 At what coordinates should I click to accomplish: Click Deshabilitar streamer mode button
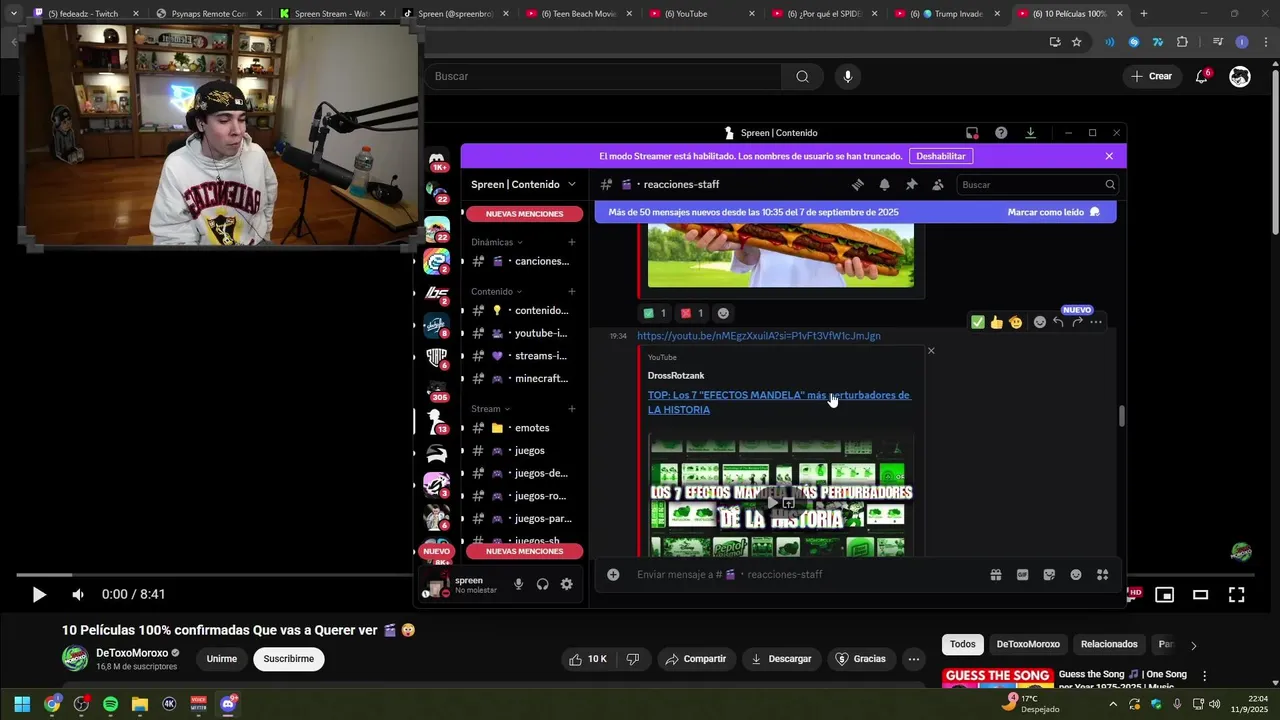pyautogui.click(x=941, y=156)
